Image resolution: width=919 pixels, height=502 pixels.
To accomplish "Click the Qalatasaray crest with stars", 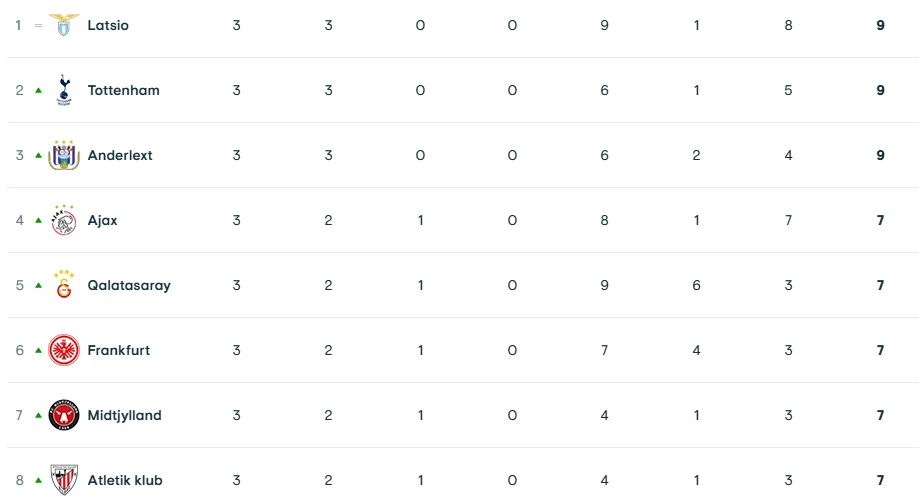I will point(64,284).
